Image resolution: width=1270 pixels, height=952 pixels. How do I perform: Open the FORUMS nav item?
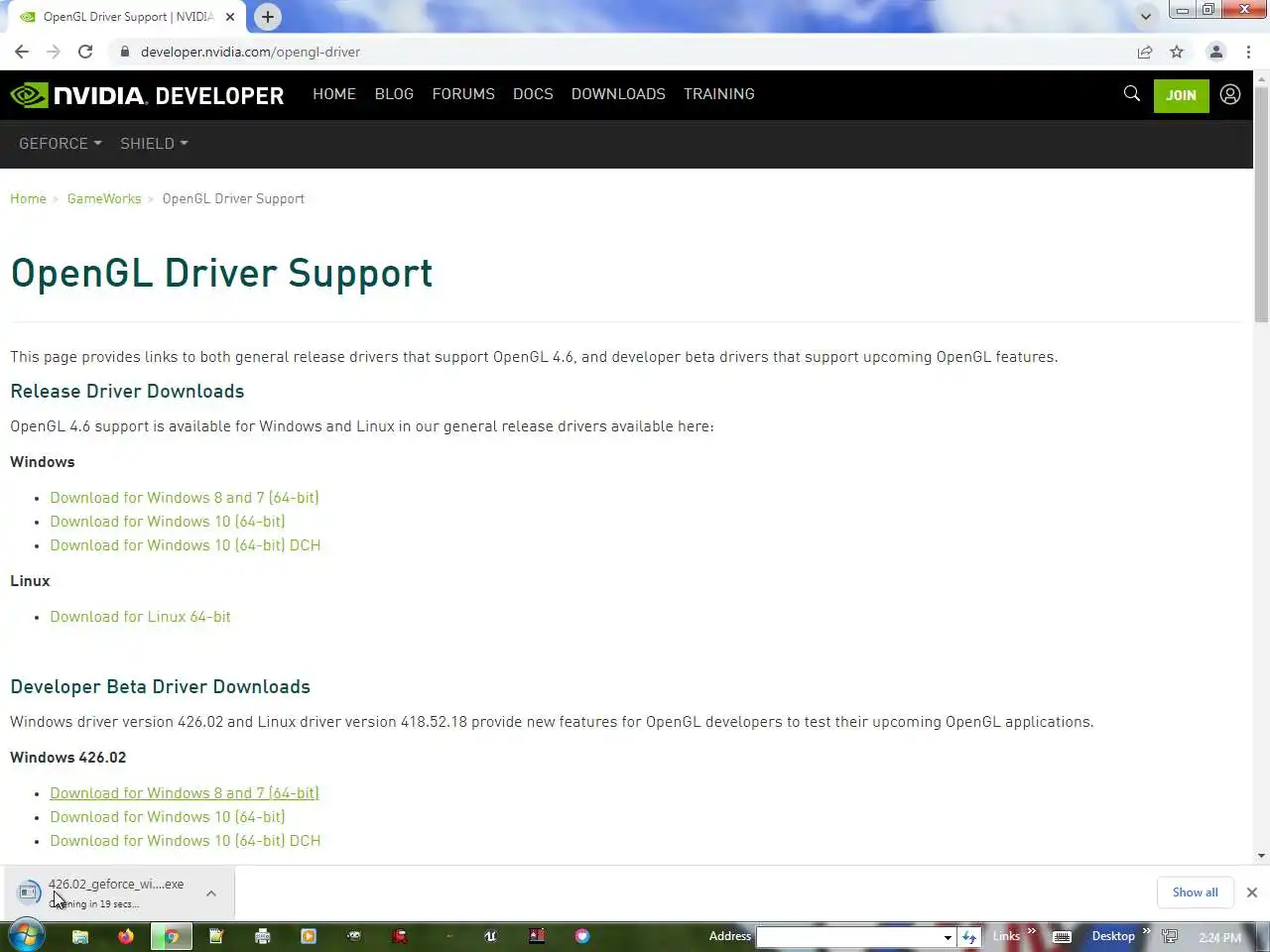463,94
